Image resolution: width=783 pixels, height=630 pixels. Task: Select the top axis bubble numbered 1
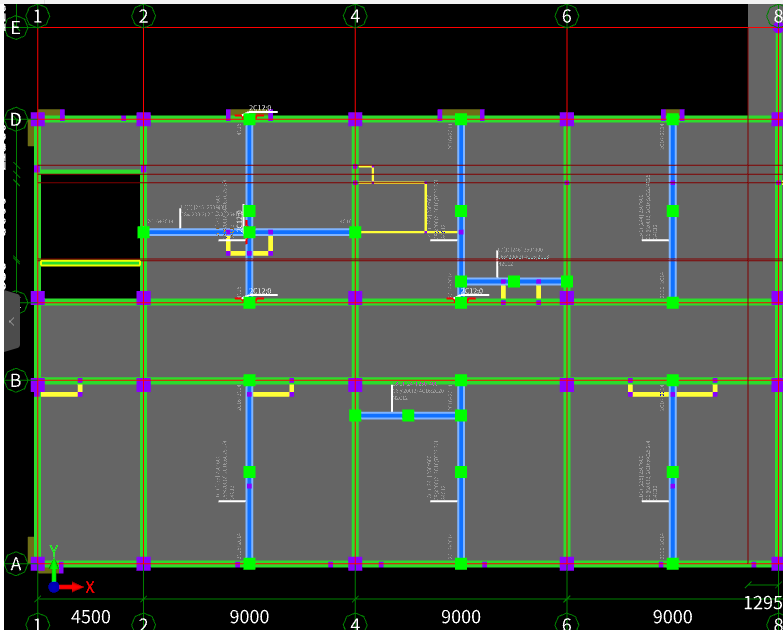(38, 16)
